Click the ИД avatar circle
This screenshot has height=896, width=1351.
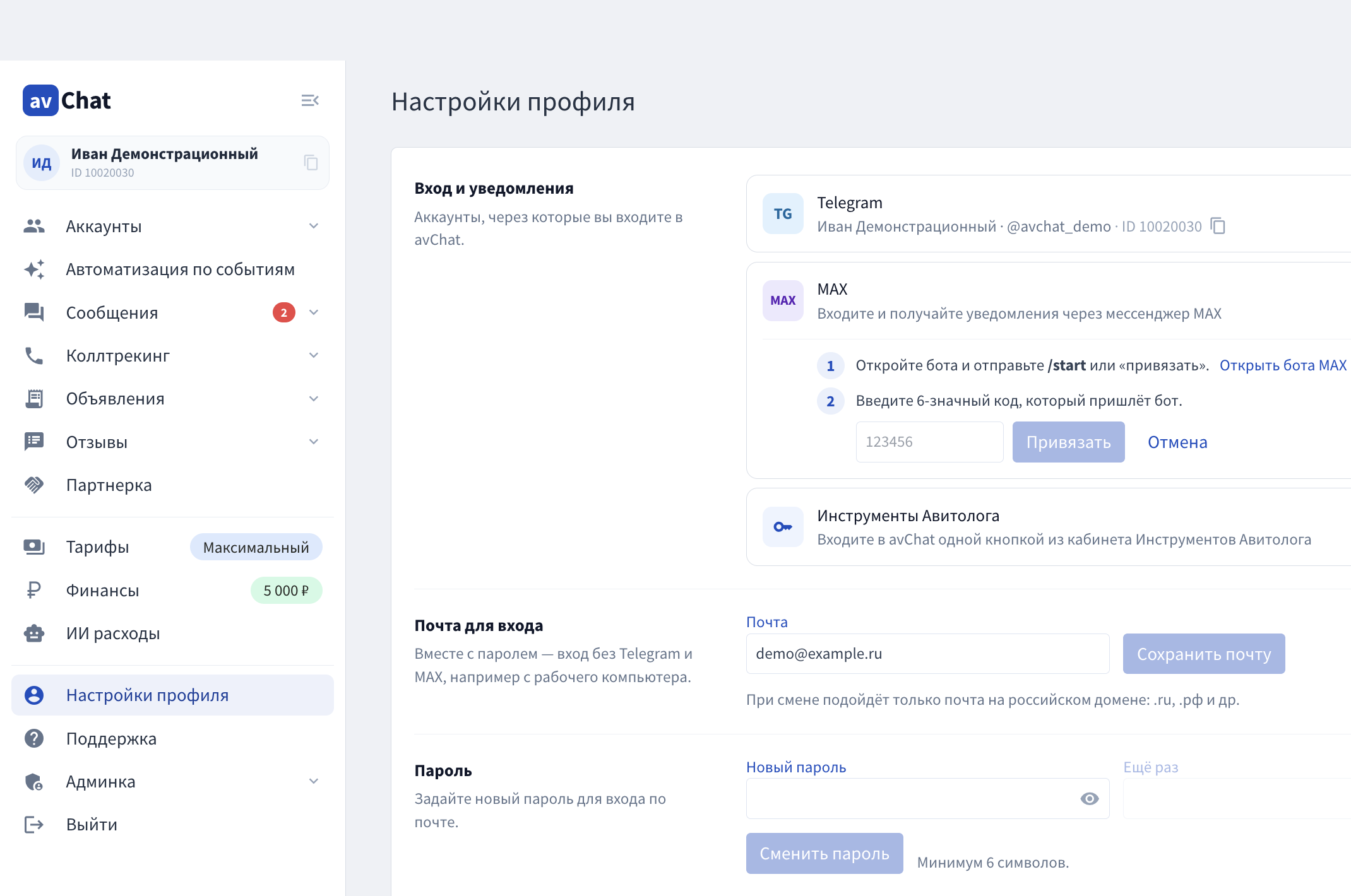pos(42,163)
